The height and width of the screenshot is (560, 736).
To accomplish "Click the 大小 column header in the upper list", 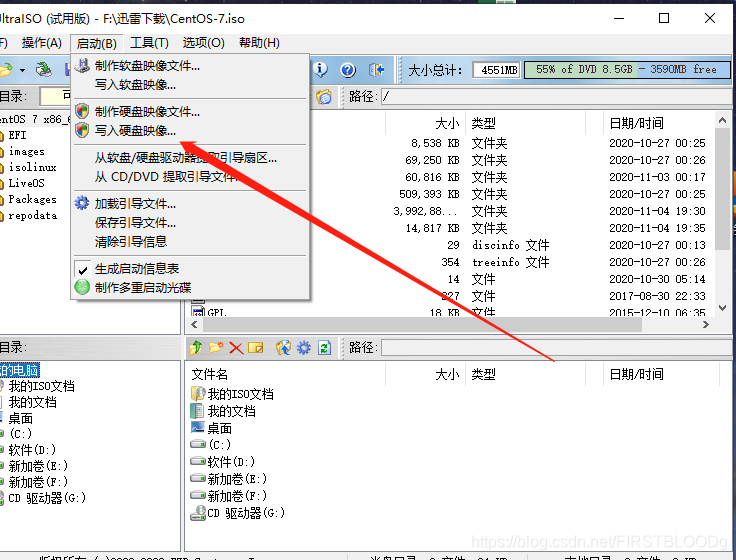I will (447, 123).
